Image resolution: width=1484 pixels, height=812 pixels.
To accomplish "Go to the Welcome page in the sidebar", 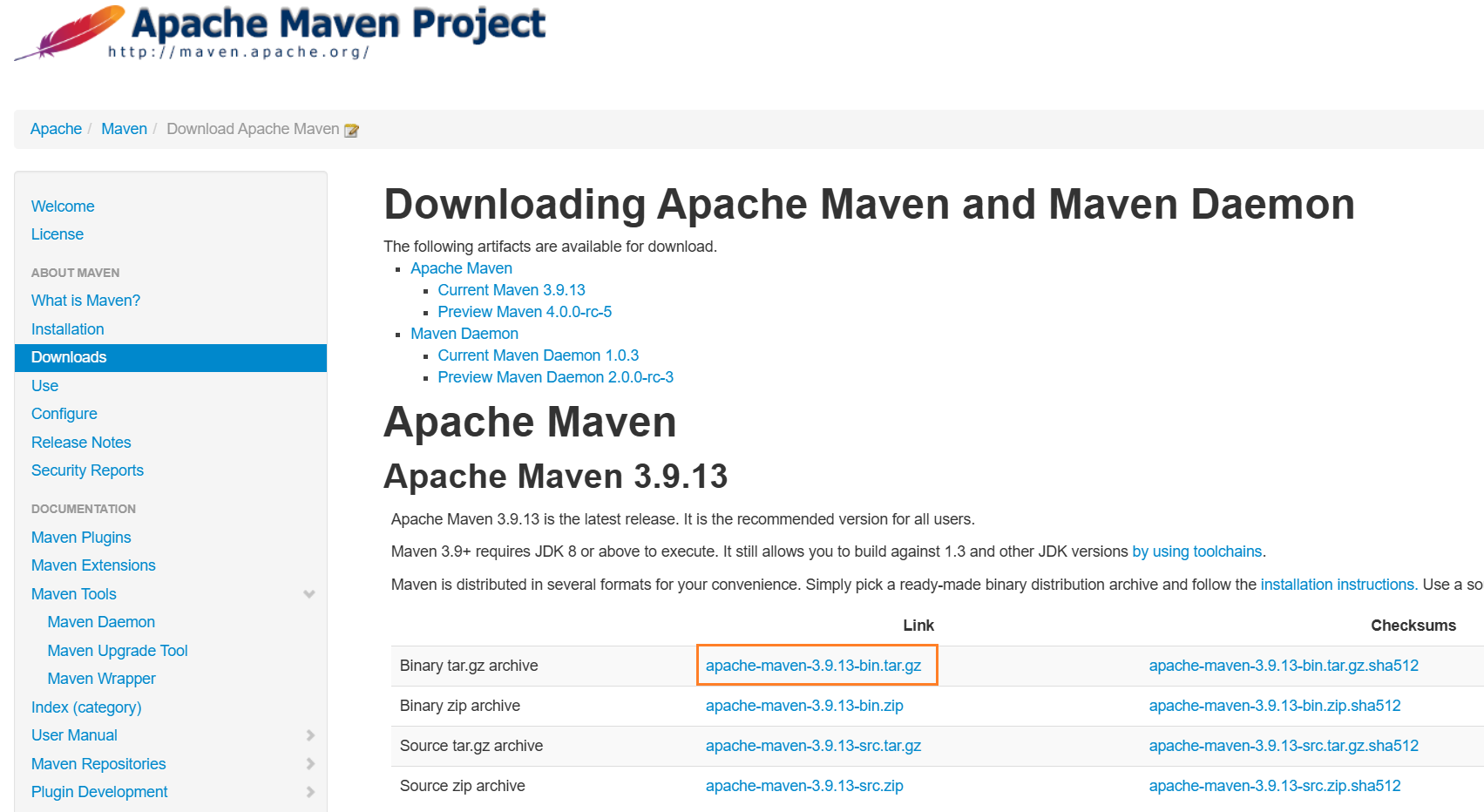I will (63, 206).
